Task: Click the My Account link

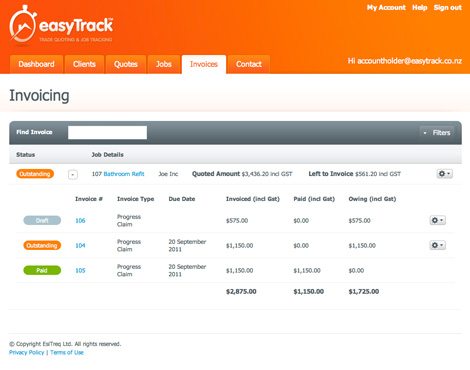Action: point(386,8)
